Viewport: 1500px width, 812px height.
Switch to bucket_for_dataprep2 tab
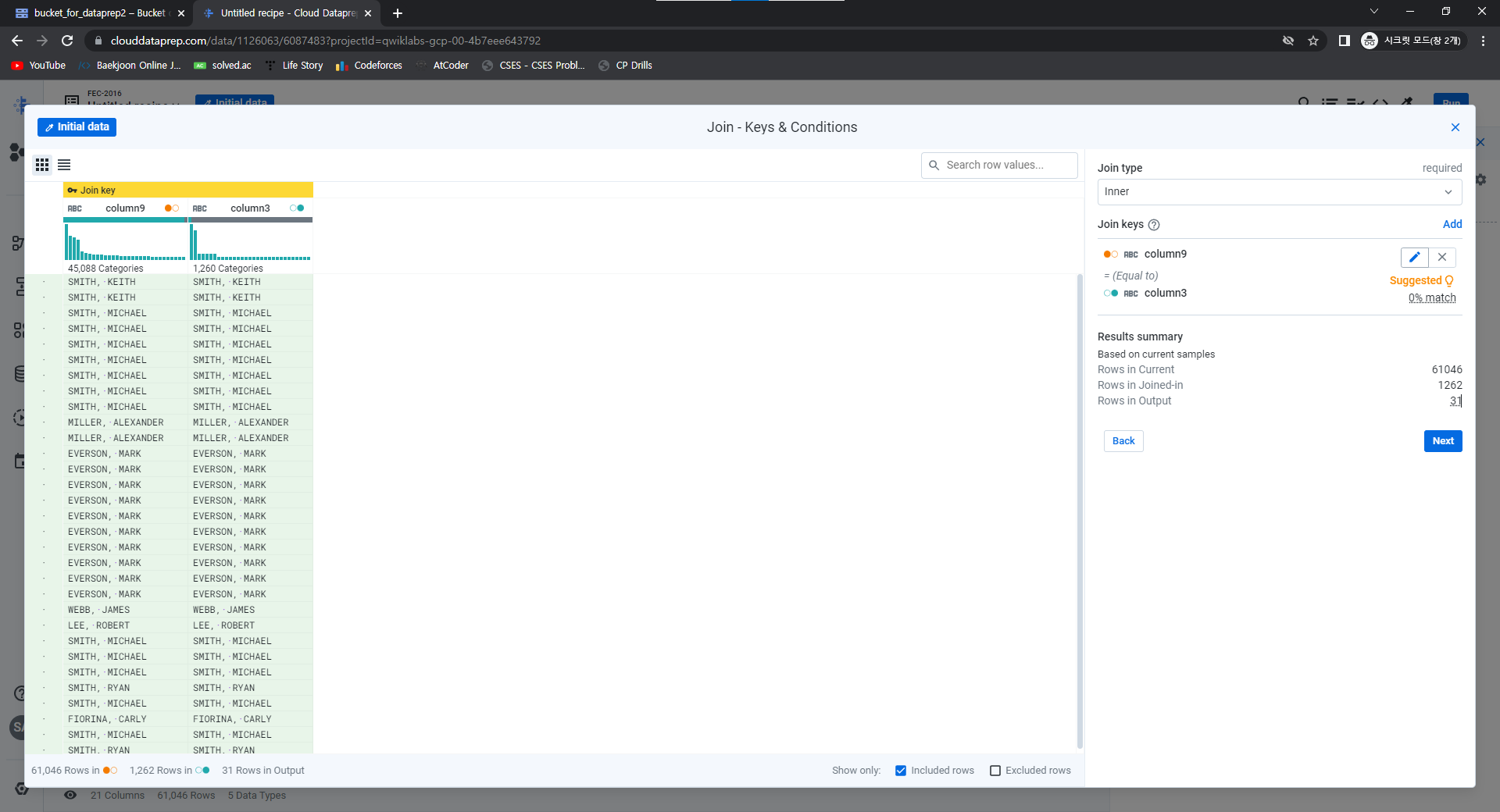pos(98,13)
